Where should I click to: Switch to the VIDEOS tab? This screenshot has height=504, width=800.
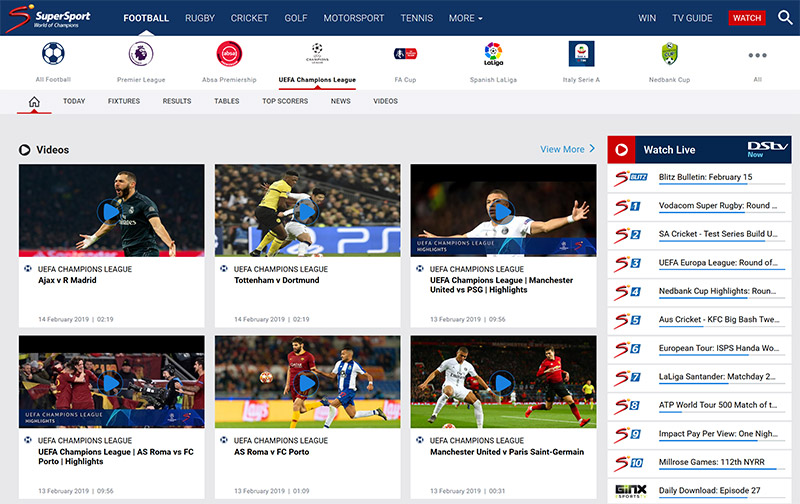point(385,101)
